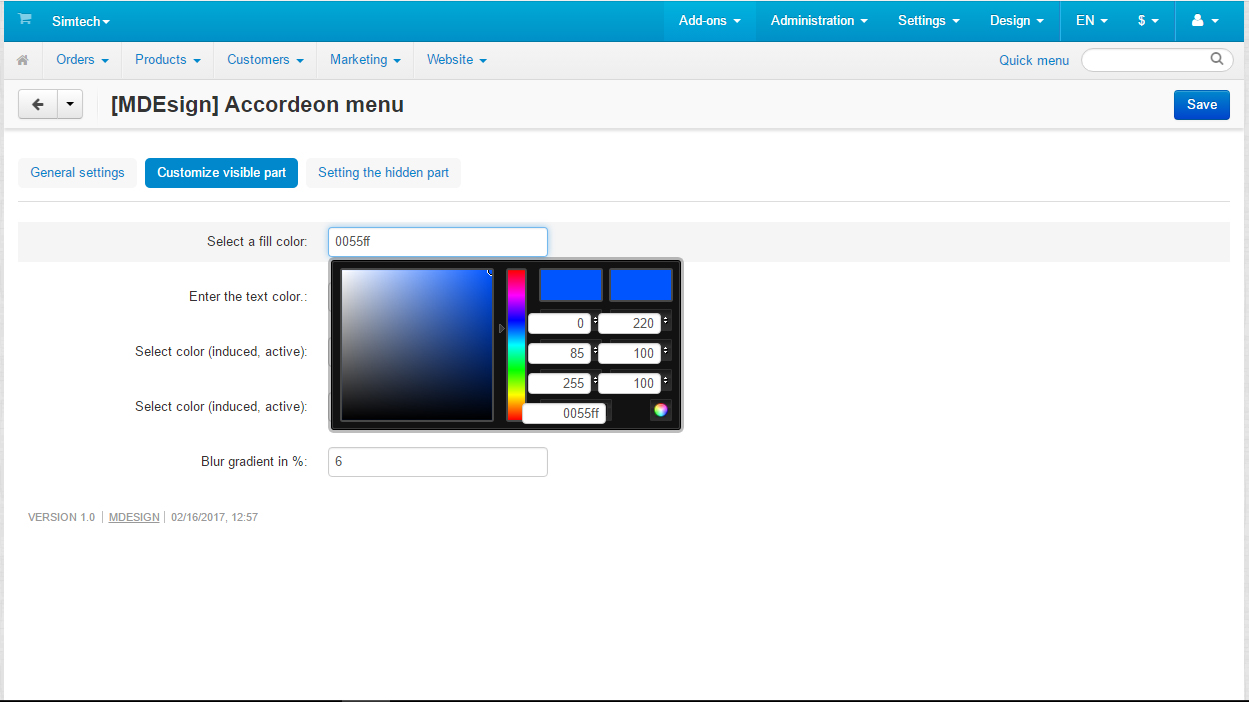1249x702 pixels.
Task: Click the color picker hex field
Action: tap(564, 413)
